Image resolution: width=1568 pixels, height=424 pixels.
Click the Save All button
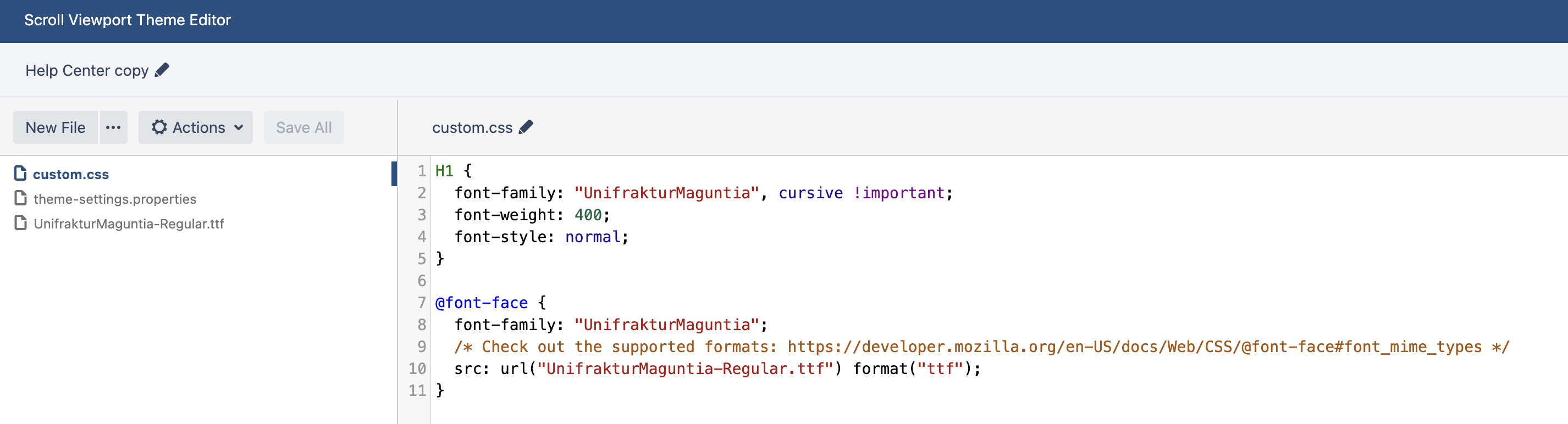pos(303,127)
